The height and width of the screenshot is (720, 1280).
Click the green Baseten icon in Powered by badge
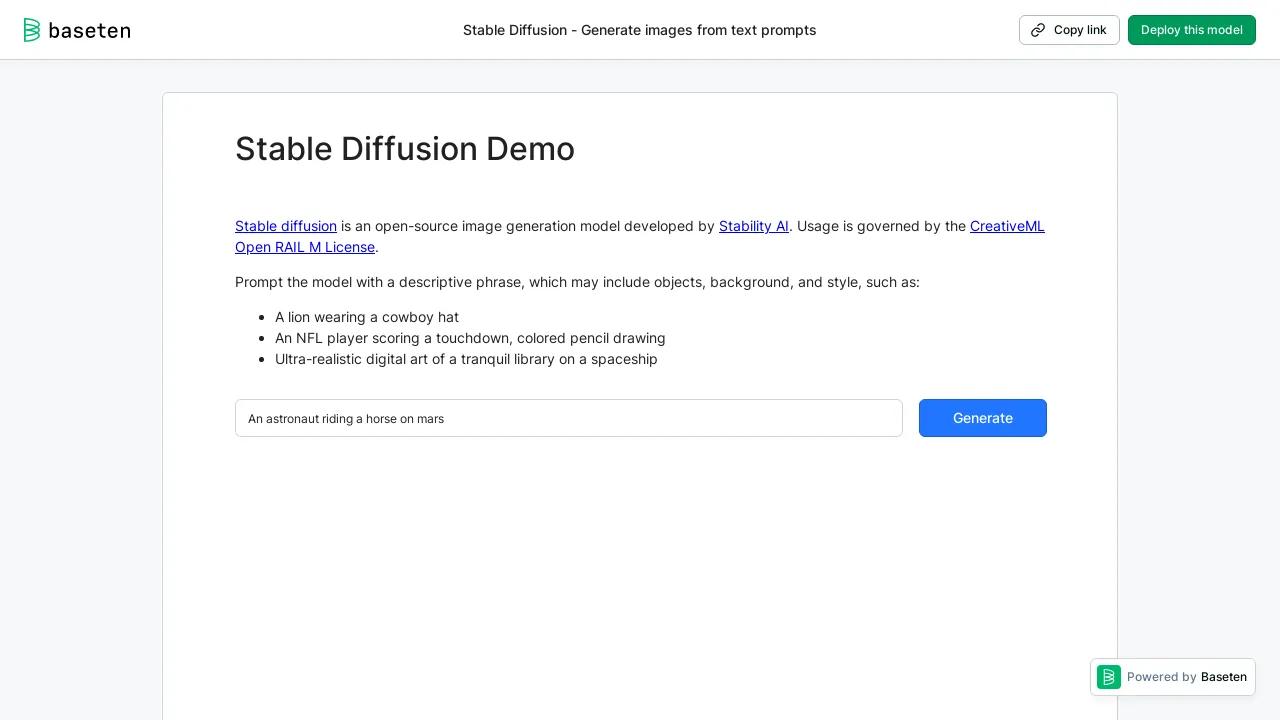pos(1109,677)
